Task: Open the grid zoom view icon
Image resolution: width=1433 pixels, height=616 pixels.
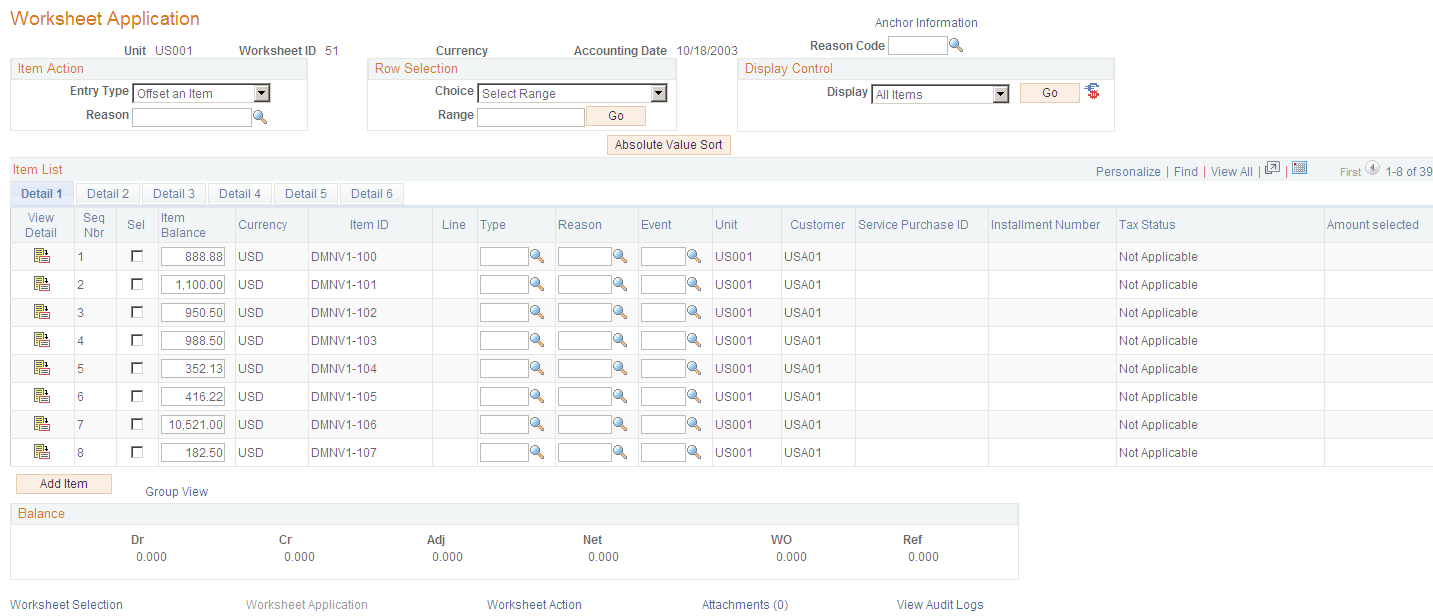Action: tap(1271, 169)
